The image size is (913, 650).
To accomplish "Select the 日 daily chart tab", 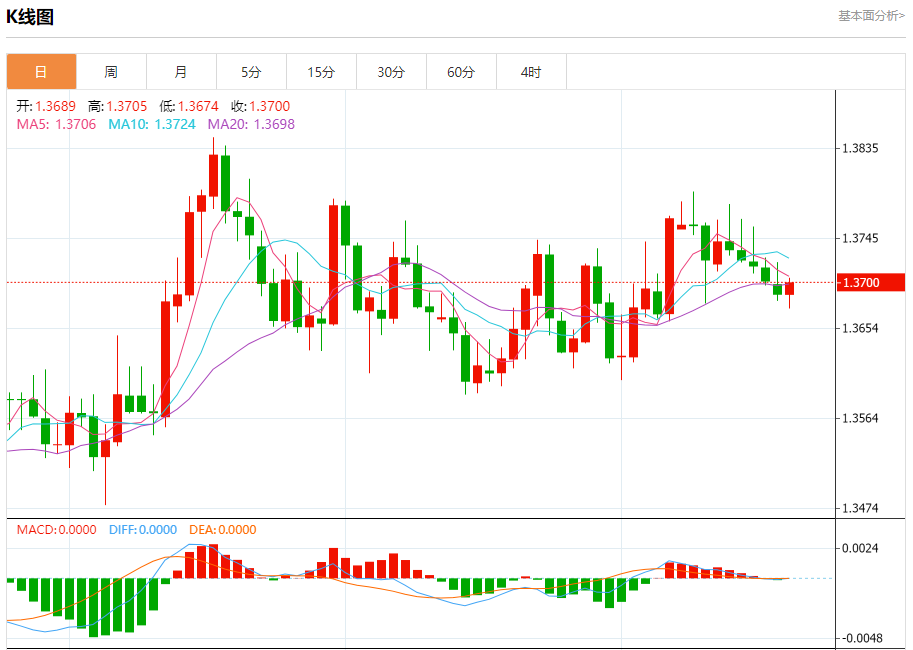I will tap(41, 72).
